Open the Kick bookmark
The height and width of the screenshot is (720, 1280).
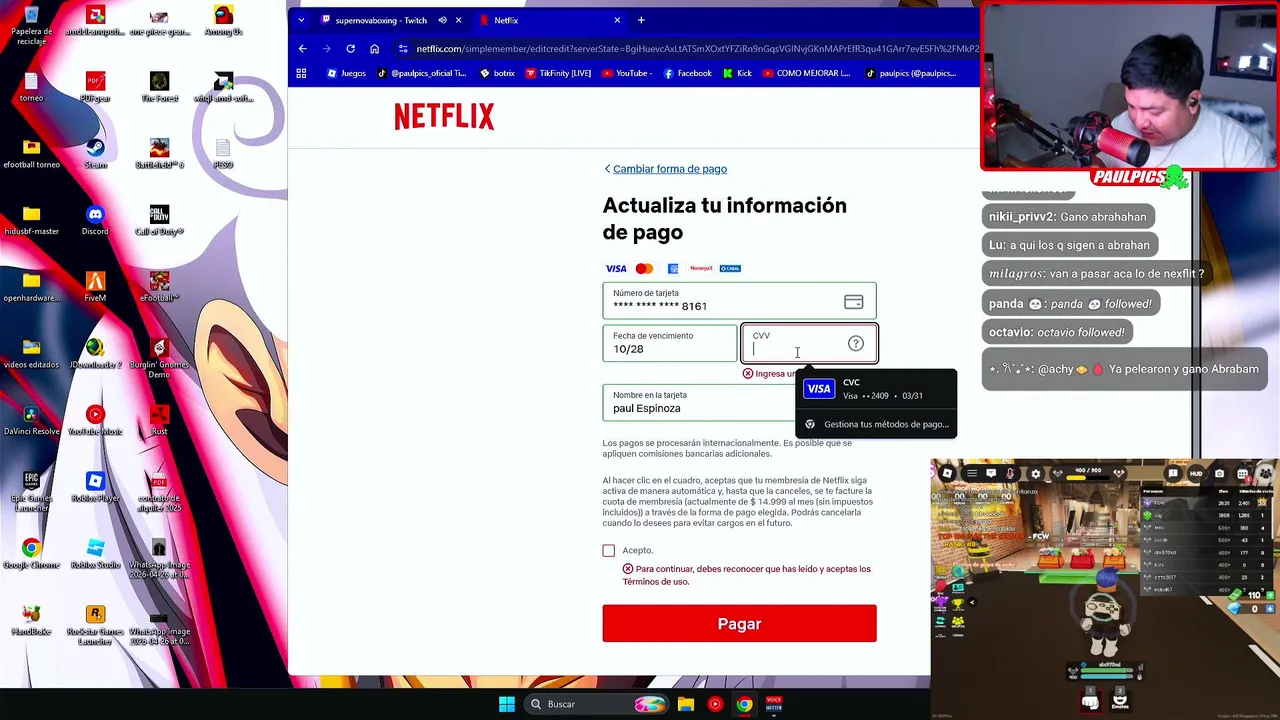click(737, 73)
